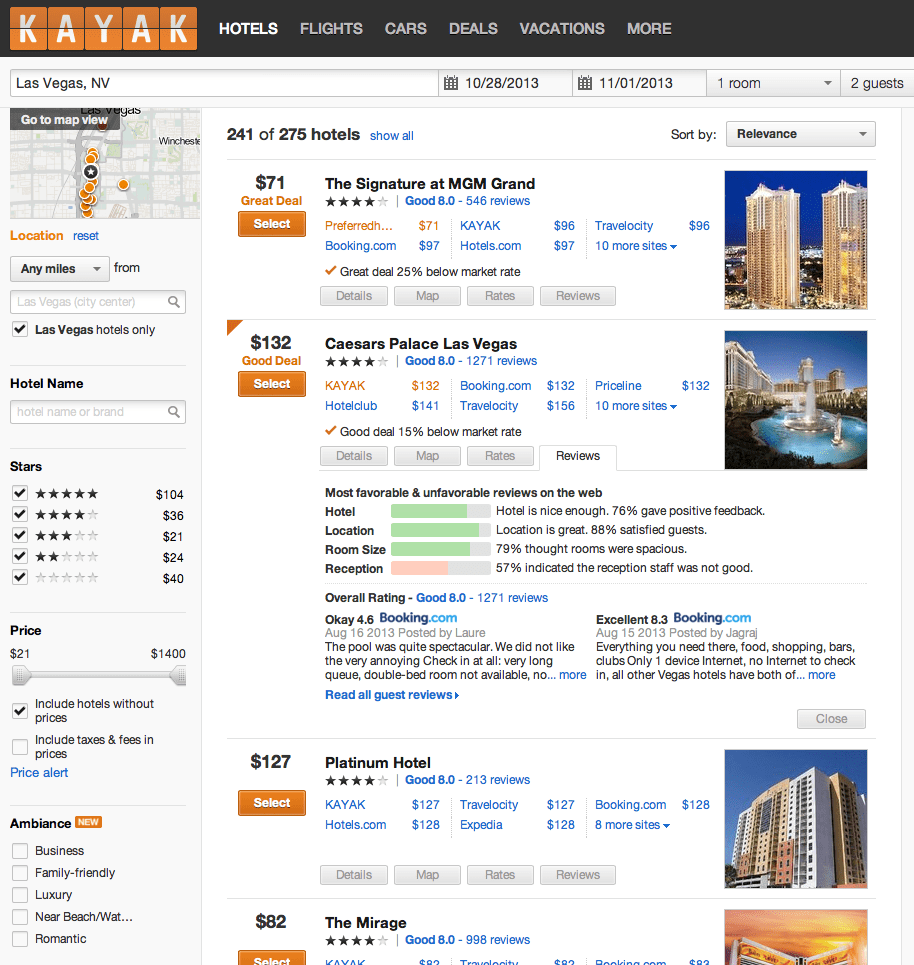Image resolution: width=914 pixels, height=965 pixels.
Task: Toggle the two-star filter checkbox
Action: [20, 556]
